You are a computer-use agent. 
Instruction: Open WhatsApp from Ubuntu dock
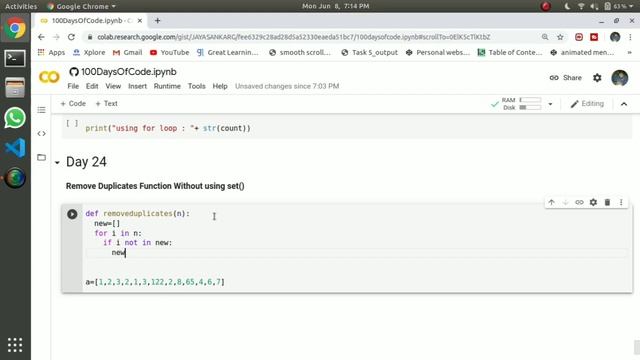(15, 118)
